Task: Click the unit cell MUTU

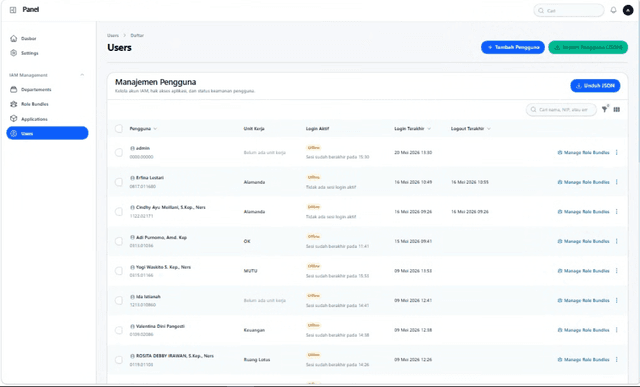Action: click(250, 271)
